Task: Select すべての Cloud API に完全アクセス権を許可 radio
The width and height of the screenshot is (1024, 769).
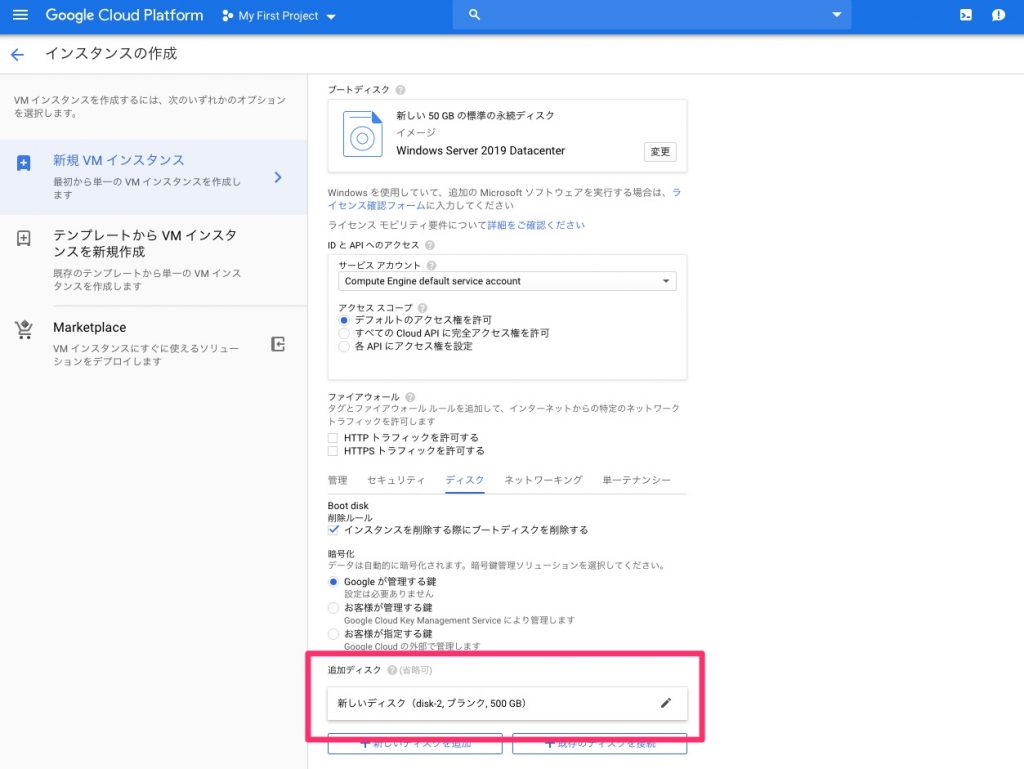Action: point(345,333)
